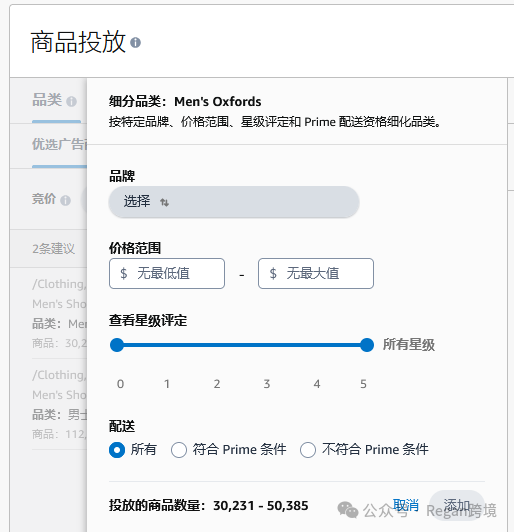Viewport: 514px width, 532px height.
Task: Click the 无最大值 maximum price field
Action: click(316, 273)
